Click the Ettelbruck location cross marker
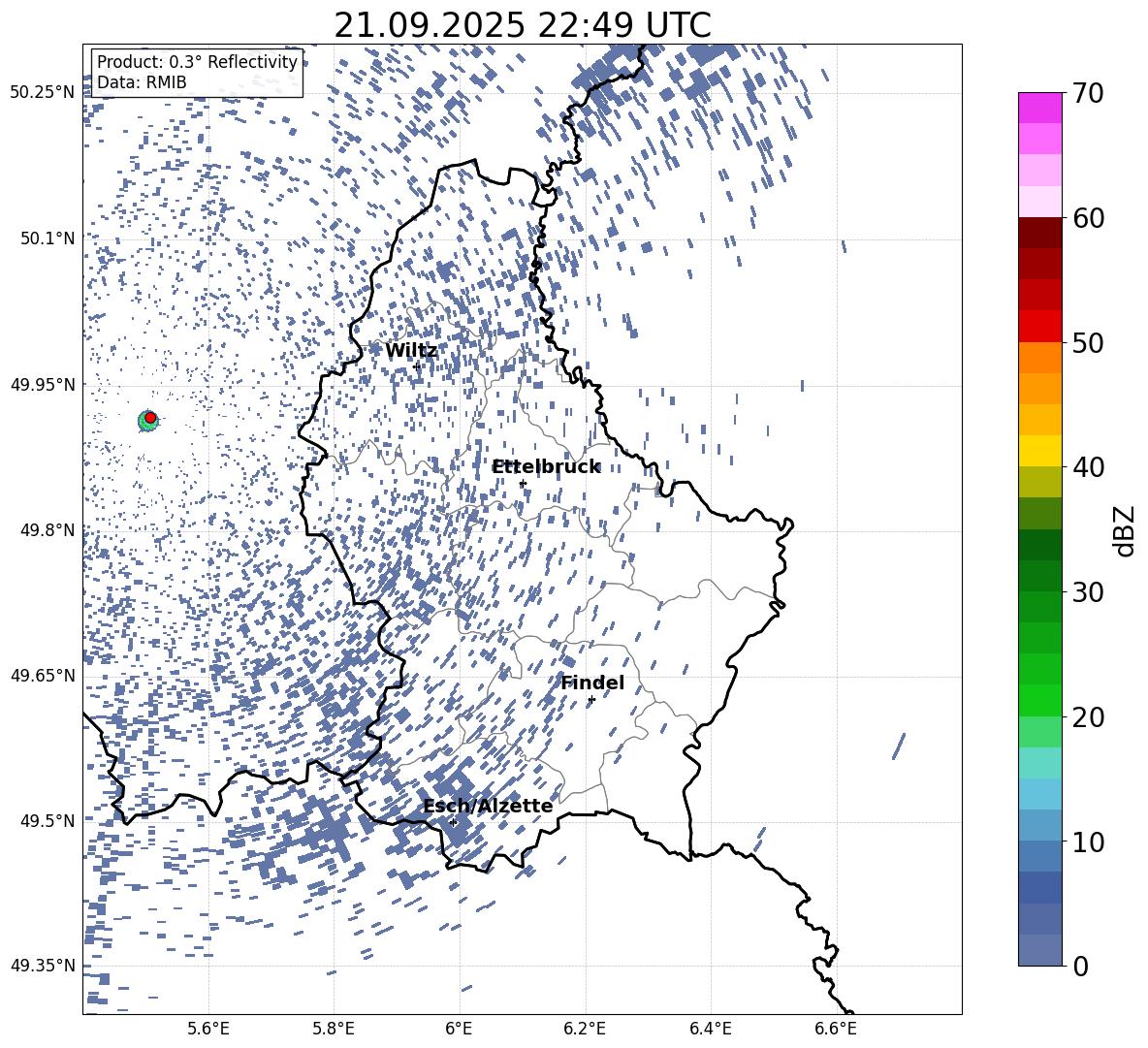This screenshot has width=1148, height=1048. (523, 484)
